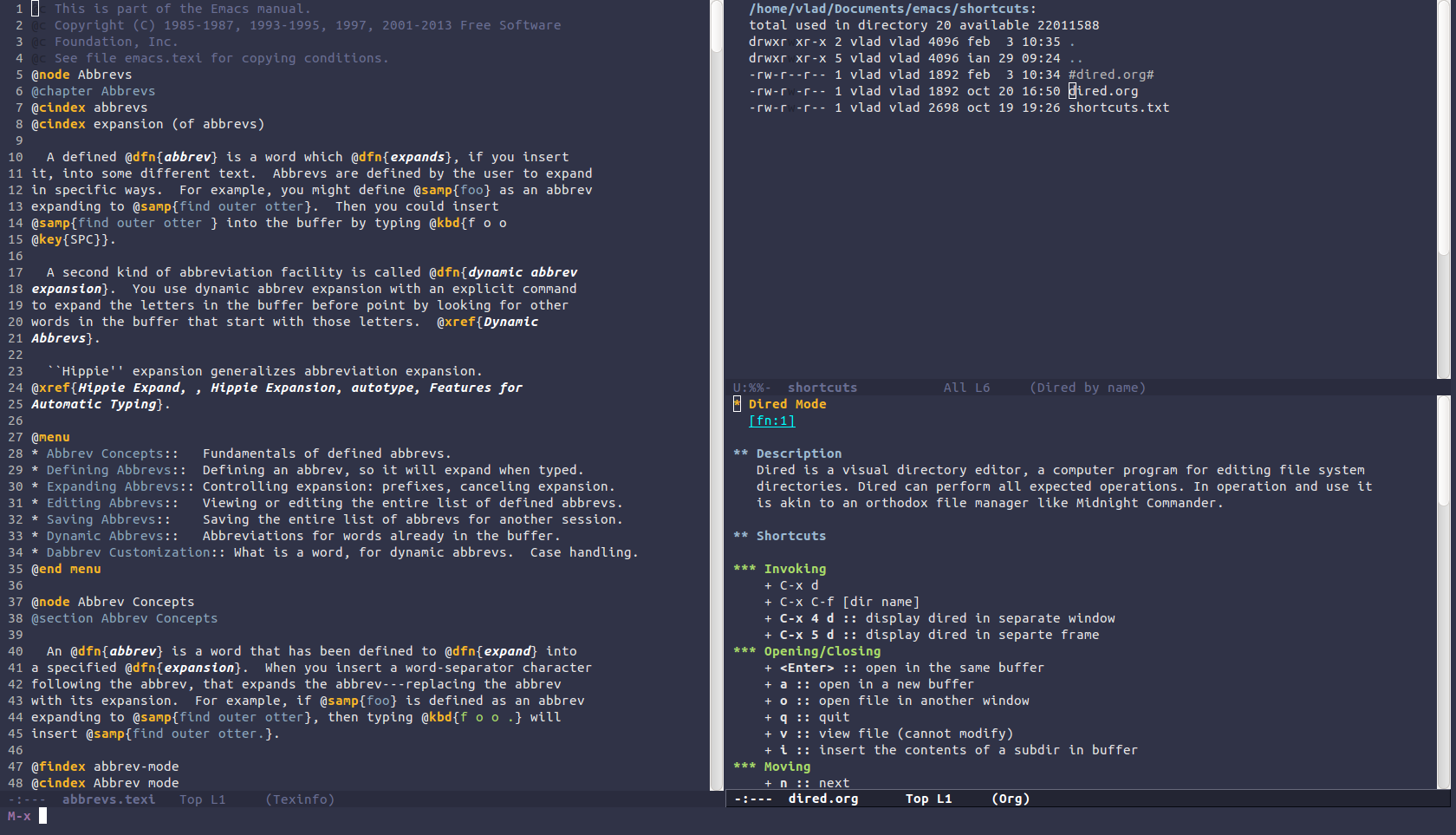Viewport: 1456px width, 835px height.
Task: Click the 'n :: next' item
Action: 807,783
